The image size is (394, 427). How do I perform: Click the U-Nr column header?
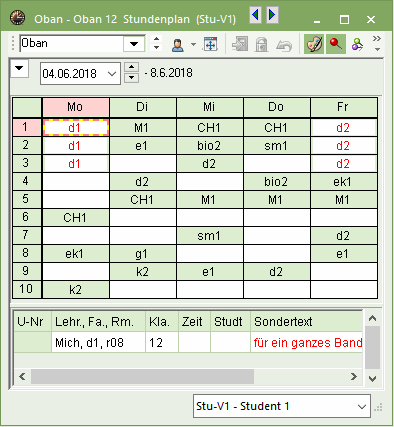[32, 322]
